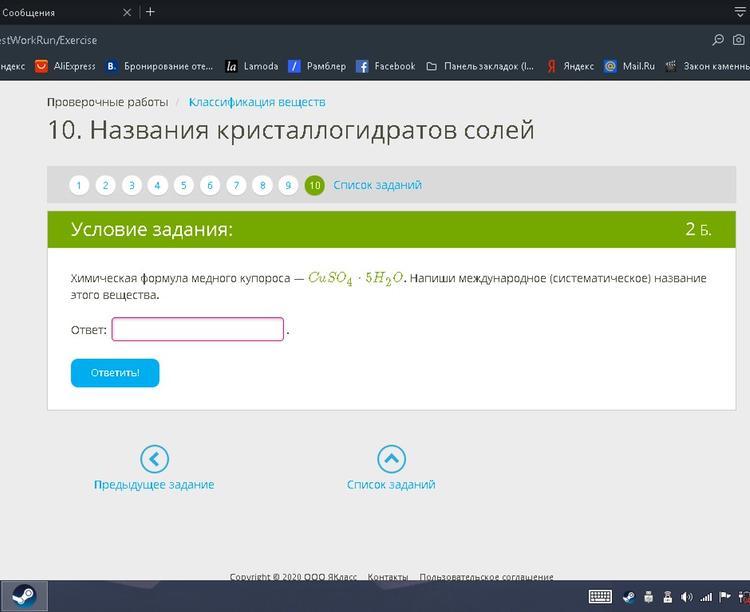Go to task number 1
The width and height of the screenshot is (750, 612).
(x=79, y=185)
